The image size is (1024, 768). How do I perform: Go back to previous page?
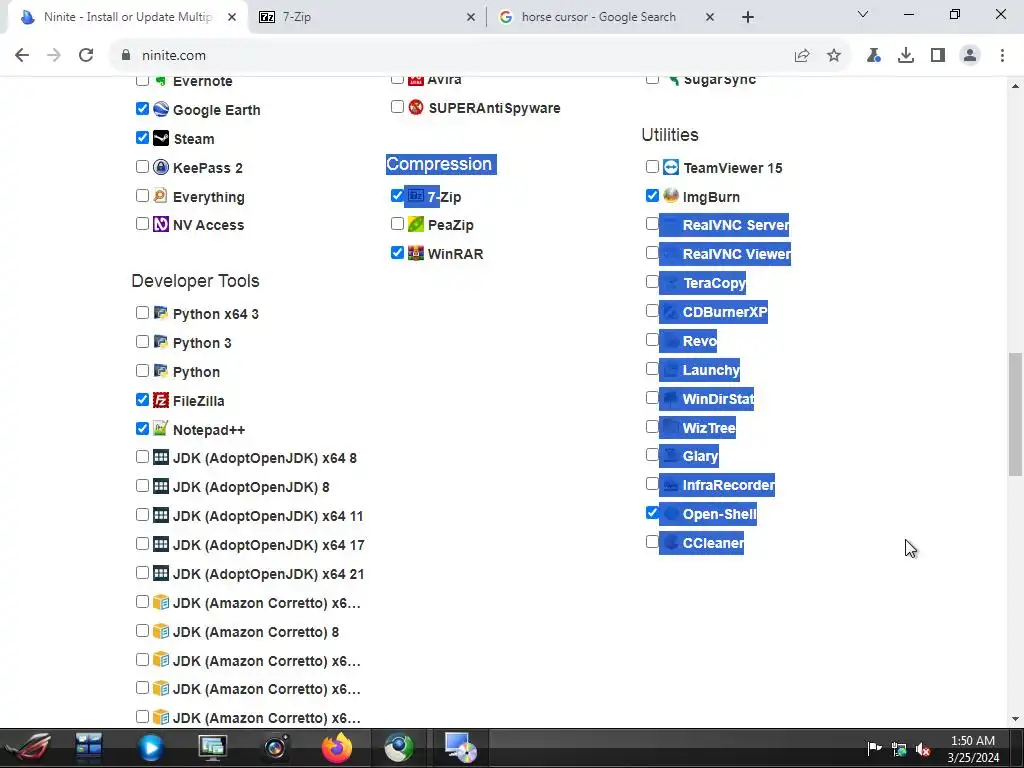(22, 55)
